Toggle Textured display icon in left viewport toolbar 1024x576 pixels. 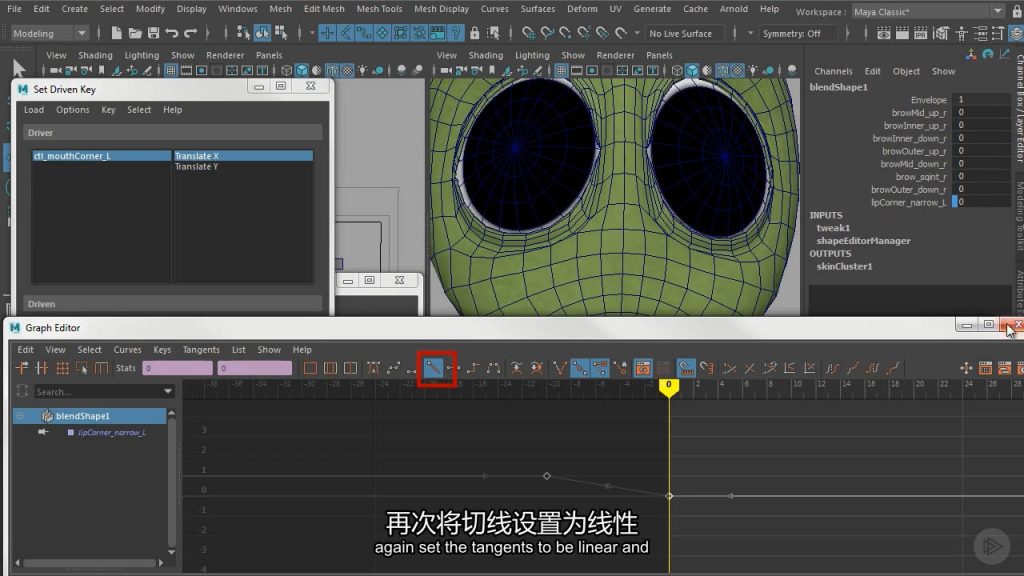(347, 70)
